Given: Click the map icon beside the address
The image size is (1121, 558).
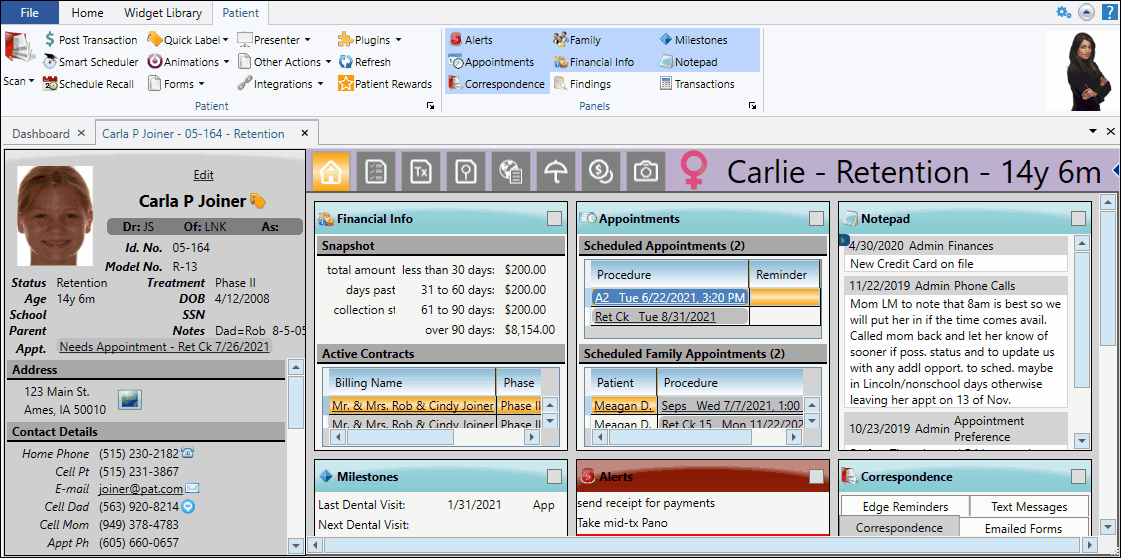Looking at the screenshot, I should click(x=129, y=400).
